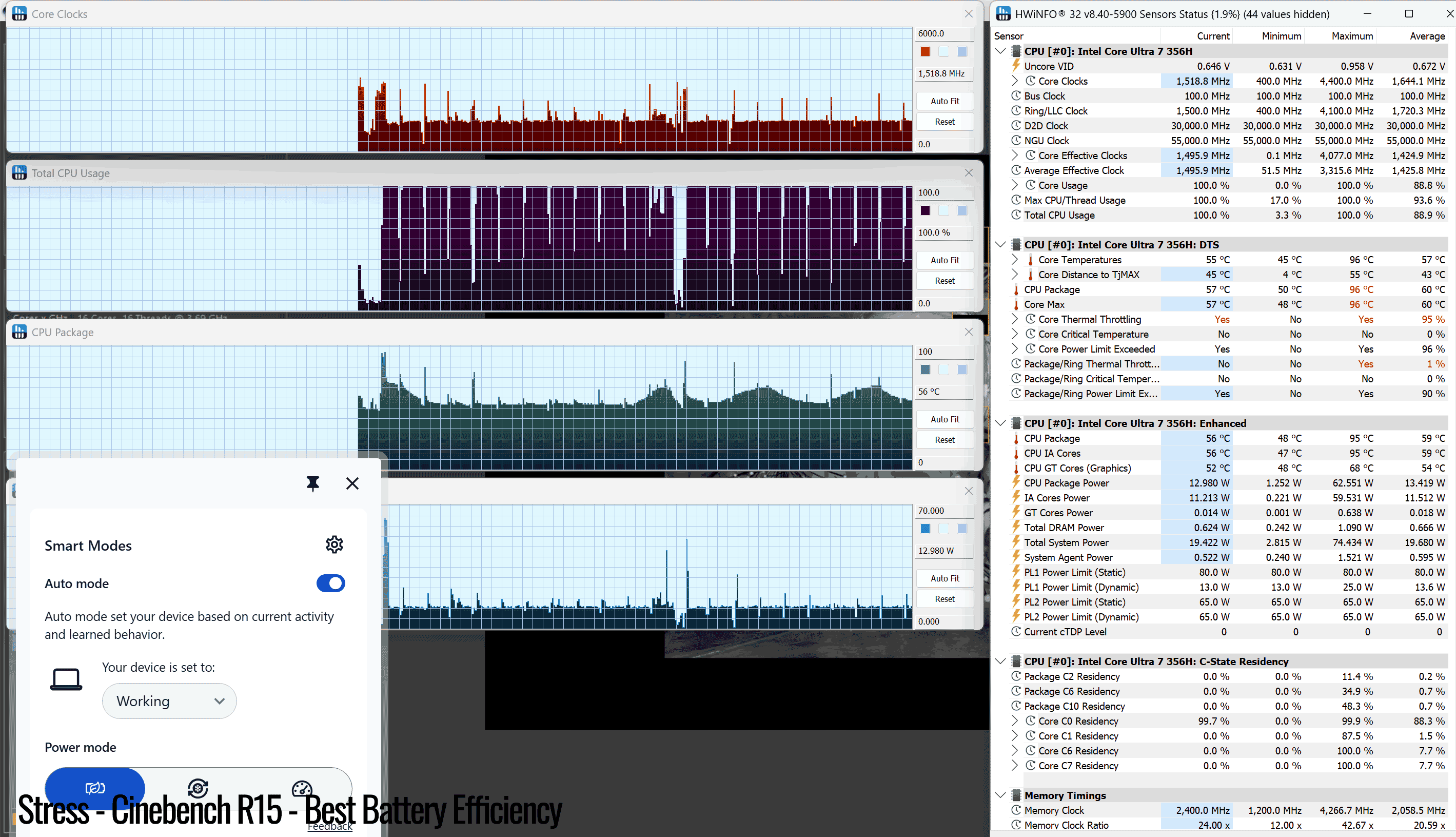
Task: Click the IA Cores Power lightning icon
Action: coord(1016,498)
